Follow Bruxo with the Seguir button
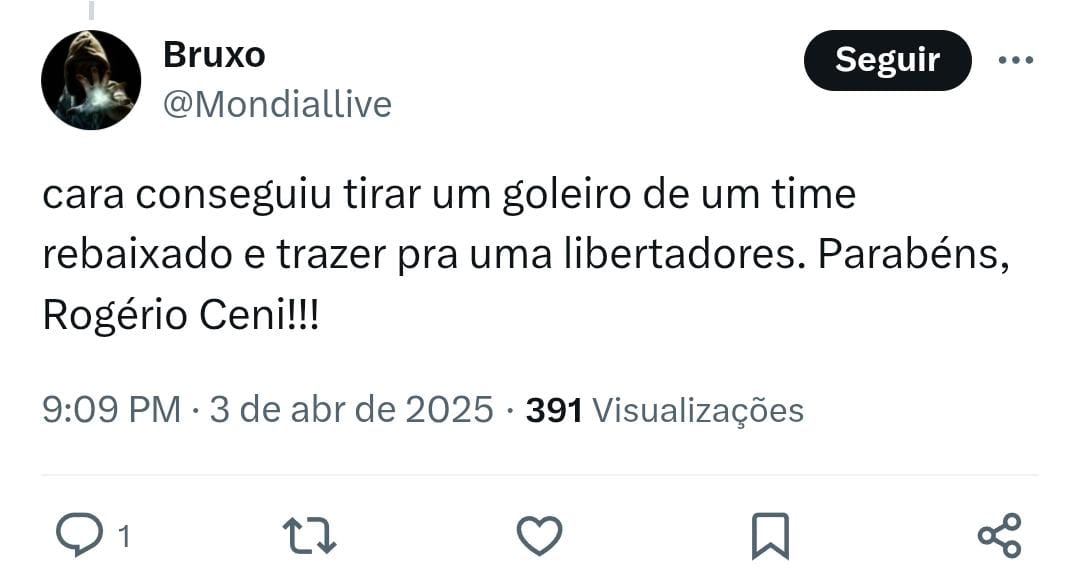This screenshot has height=579, width=1080. (887, 60)
